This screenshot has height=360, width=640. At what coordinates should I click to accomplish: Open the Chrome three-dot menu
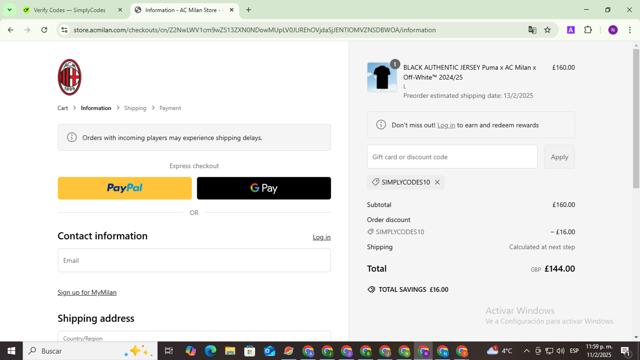tap(630, 30)
